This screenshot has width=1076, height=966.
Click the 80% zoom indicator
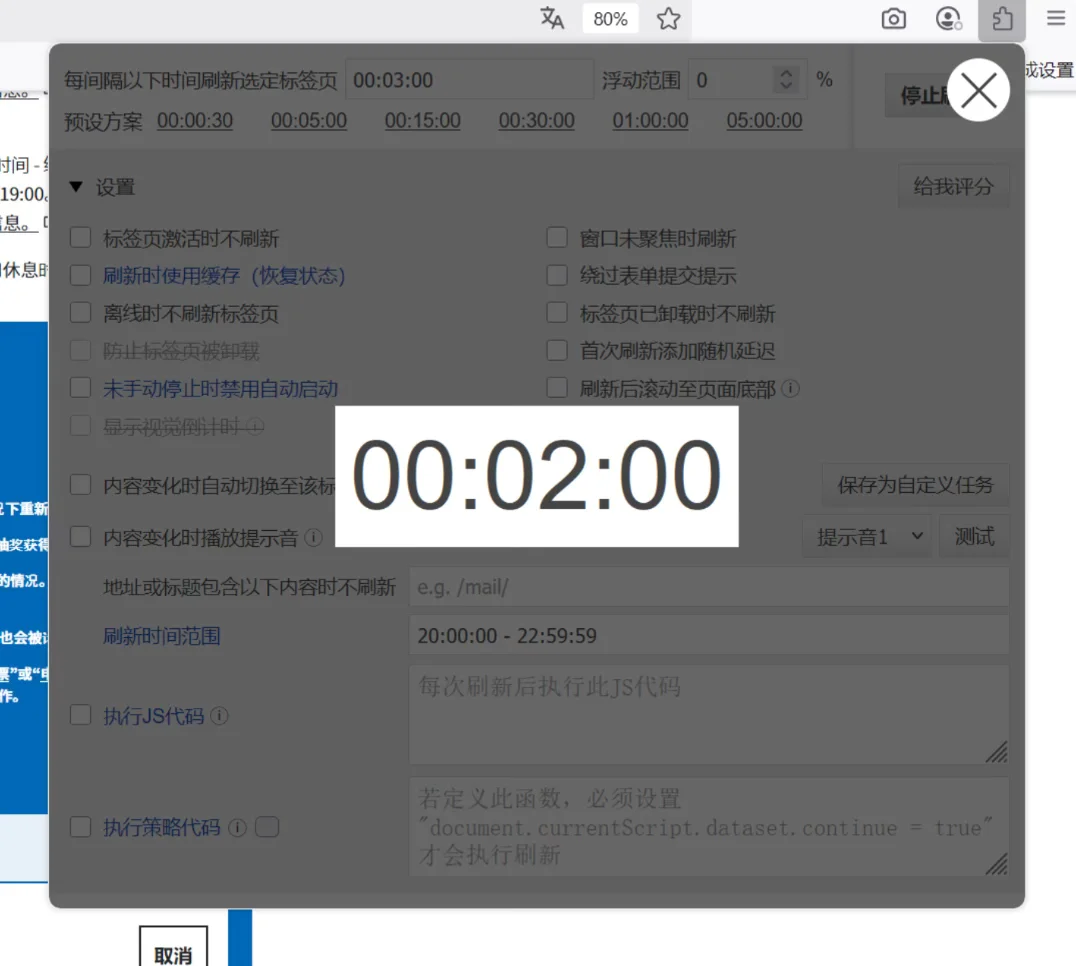(x=610, y=18)
